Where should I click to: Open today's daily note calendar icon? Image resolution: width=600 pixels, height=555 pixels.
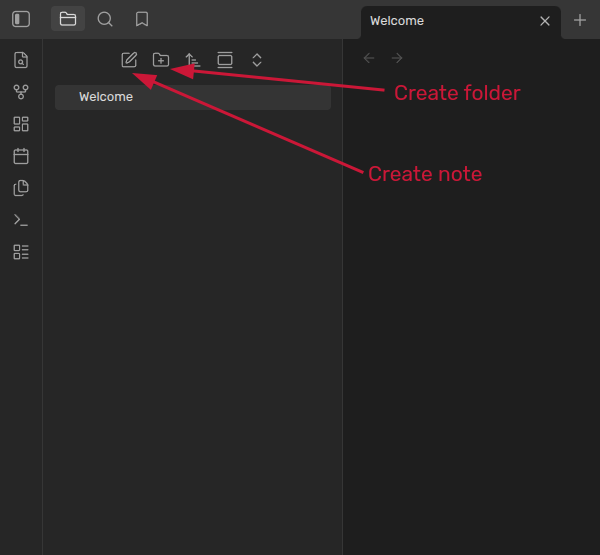21,156
